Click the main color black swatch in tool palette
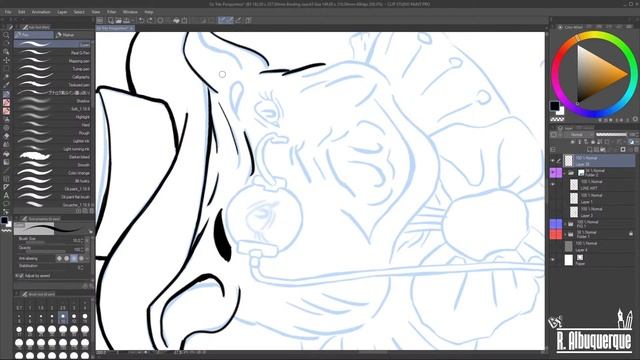Screen dimensions: 640x360 [x=4, y=220]
